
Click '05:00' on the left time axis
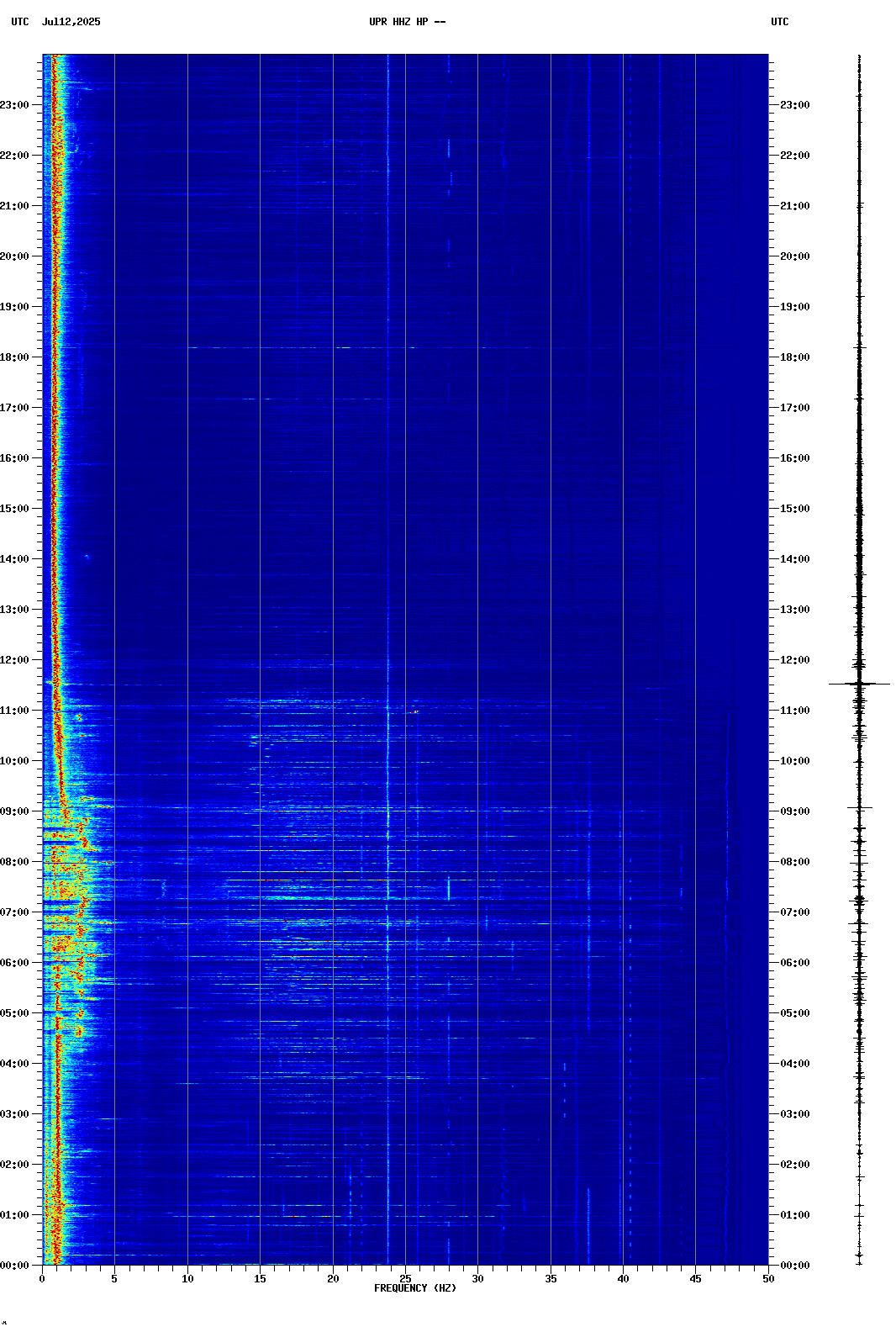tap(14, 1013)
